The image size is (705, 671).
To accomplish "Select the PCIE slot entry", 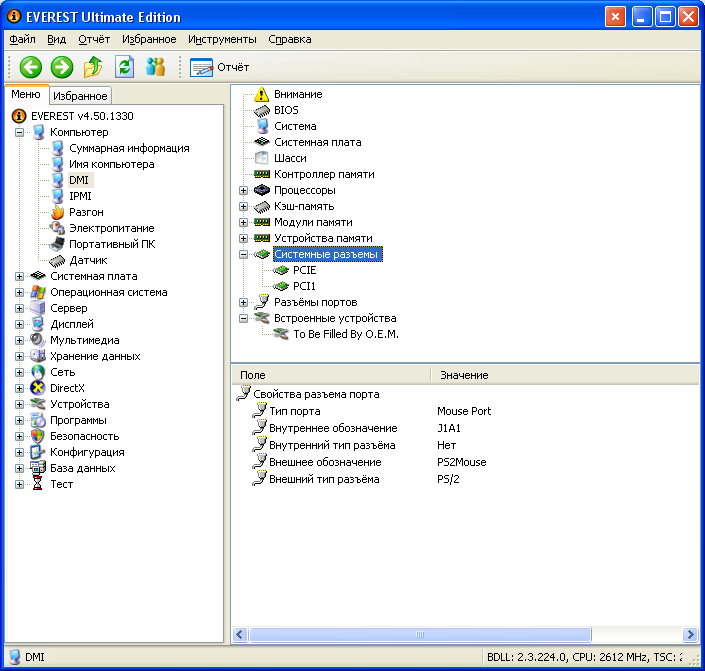I will [x=304, y=270].
